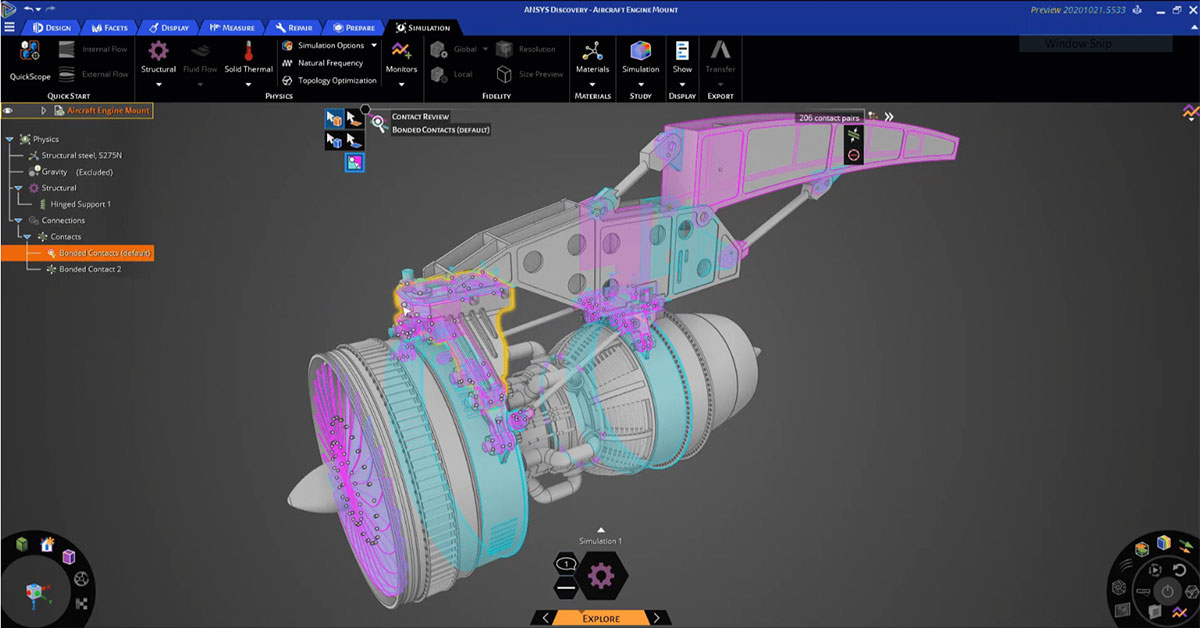
Task: Switch to the Design tab
Action: 55,27
